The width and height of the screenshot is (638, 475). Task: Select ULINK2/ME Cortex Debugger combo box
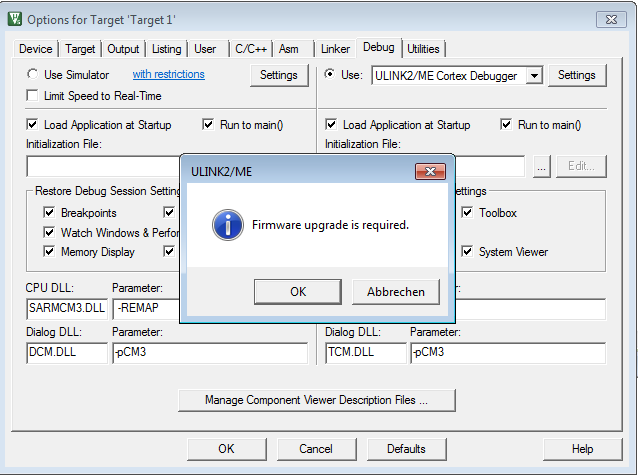pos(457,76)
